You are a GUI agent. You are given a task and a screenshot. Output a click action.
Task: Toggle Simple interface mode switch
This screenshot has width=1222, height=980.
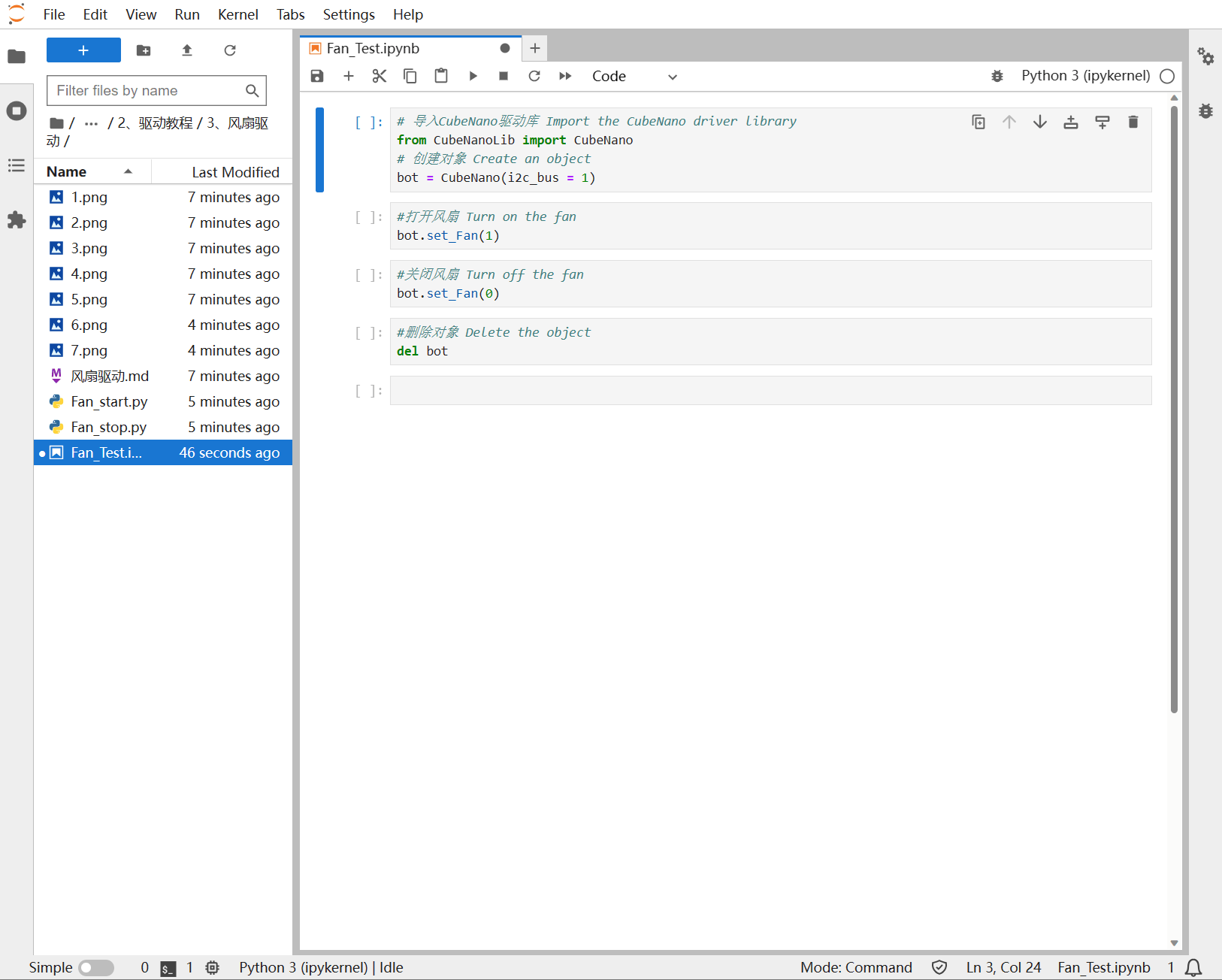[96, 967]
